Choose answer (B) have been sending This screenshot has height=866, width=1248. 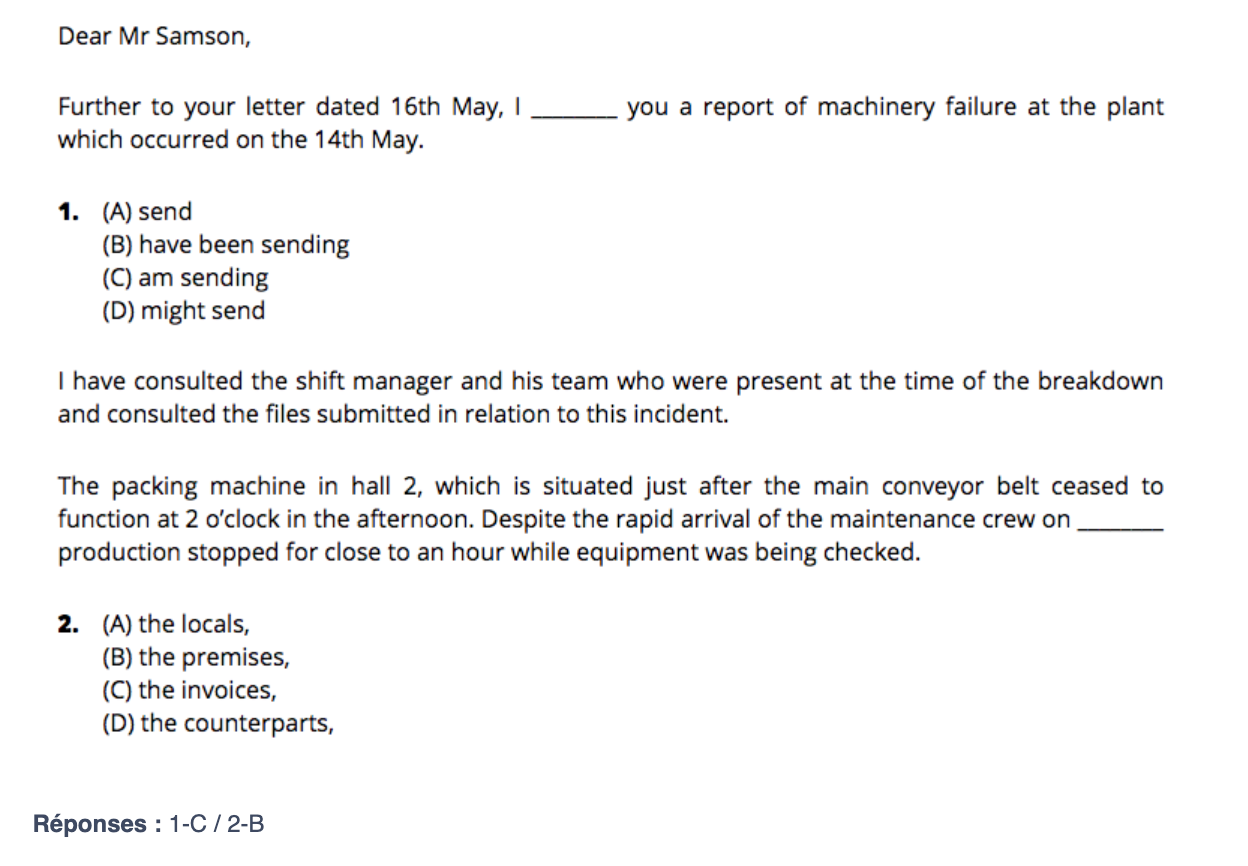pos(226,245)
